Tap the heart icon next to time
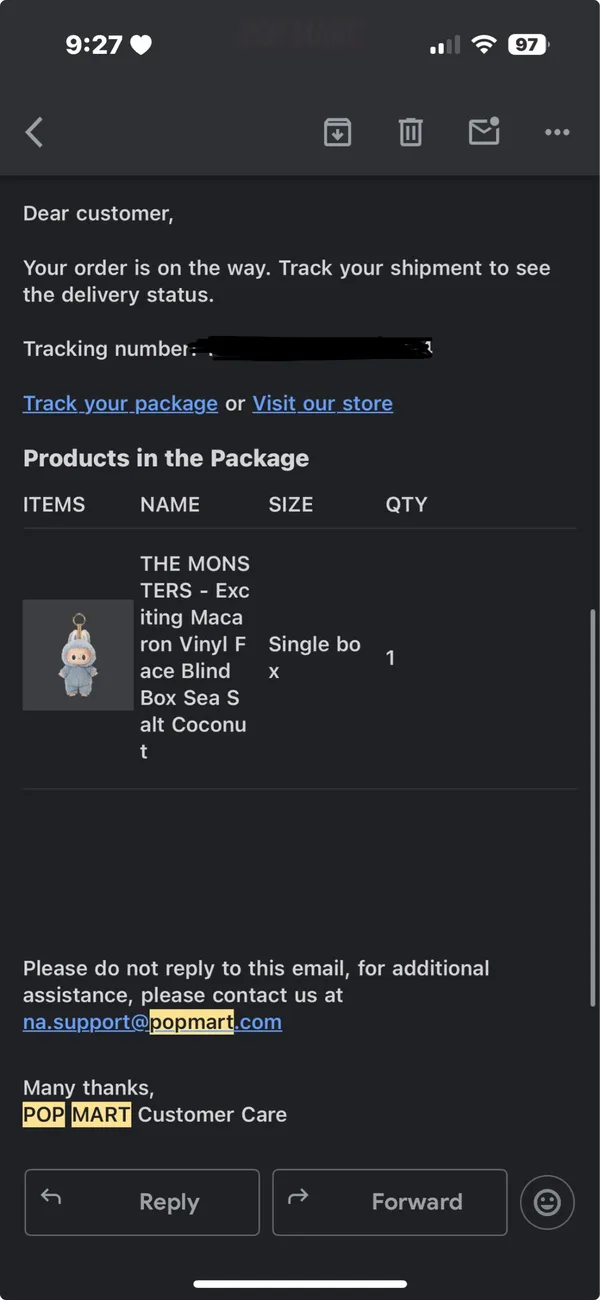This screenshot has width=600, height=1300. coord(141,44)
